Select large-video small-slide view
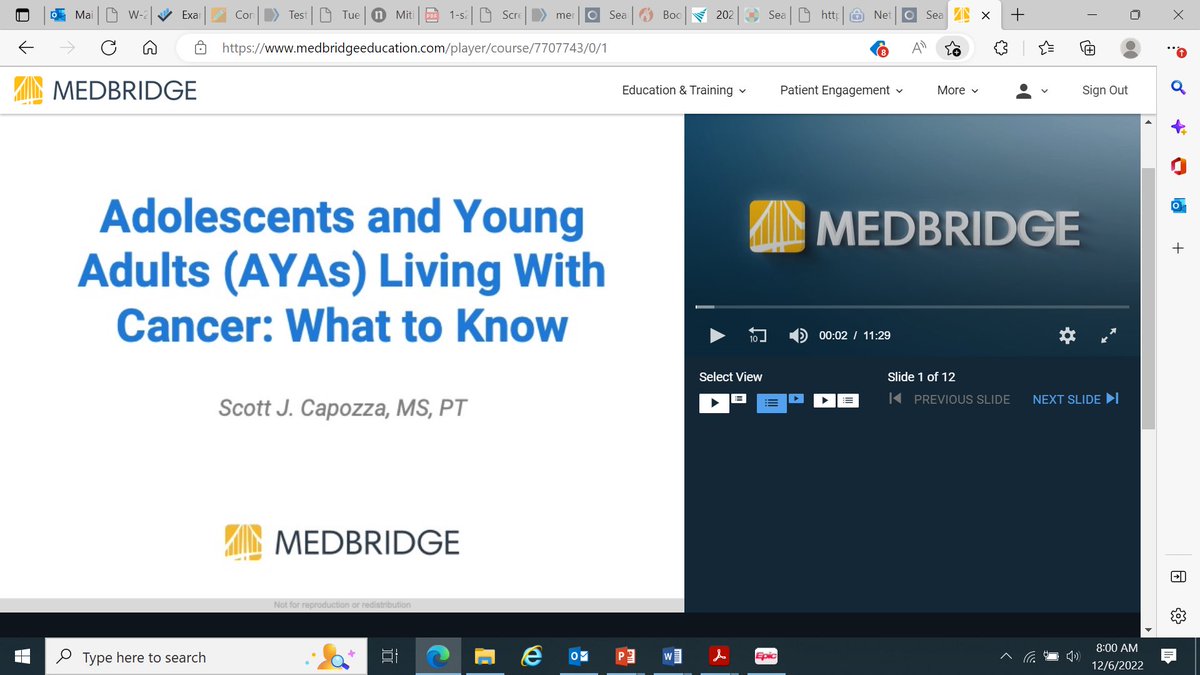 click(x=722, y=402)
